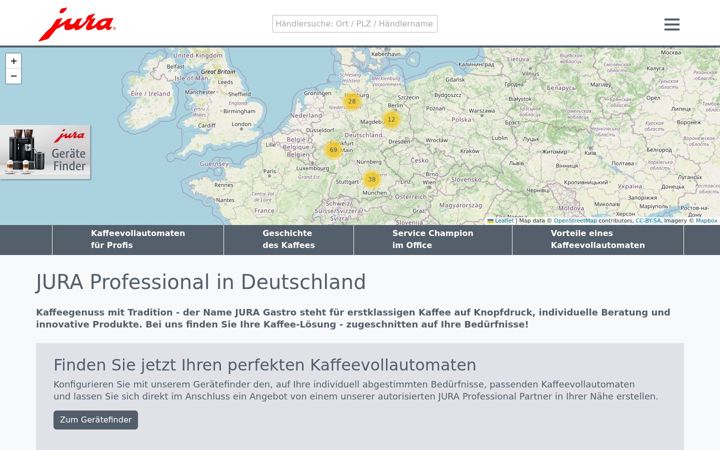Click the Warszawa label on the map
The width and height of the screenshot is (720, 450).
pyautogui.click(x=482, y=111)
